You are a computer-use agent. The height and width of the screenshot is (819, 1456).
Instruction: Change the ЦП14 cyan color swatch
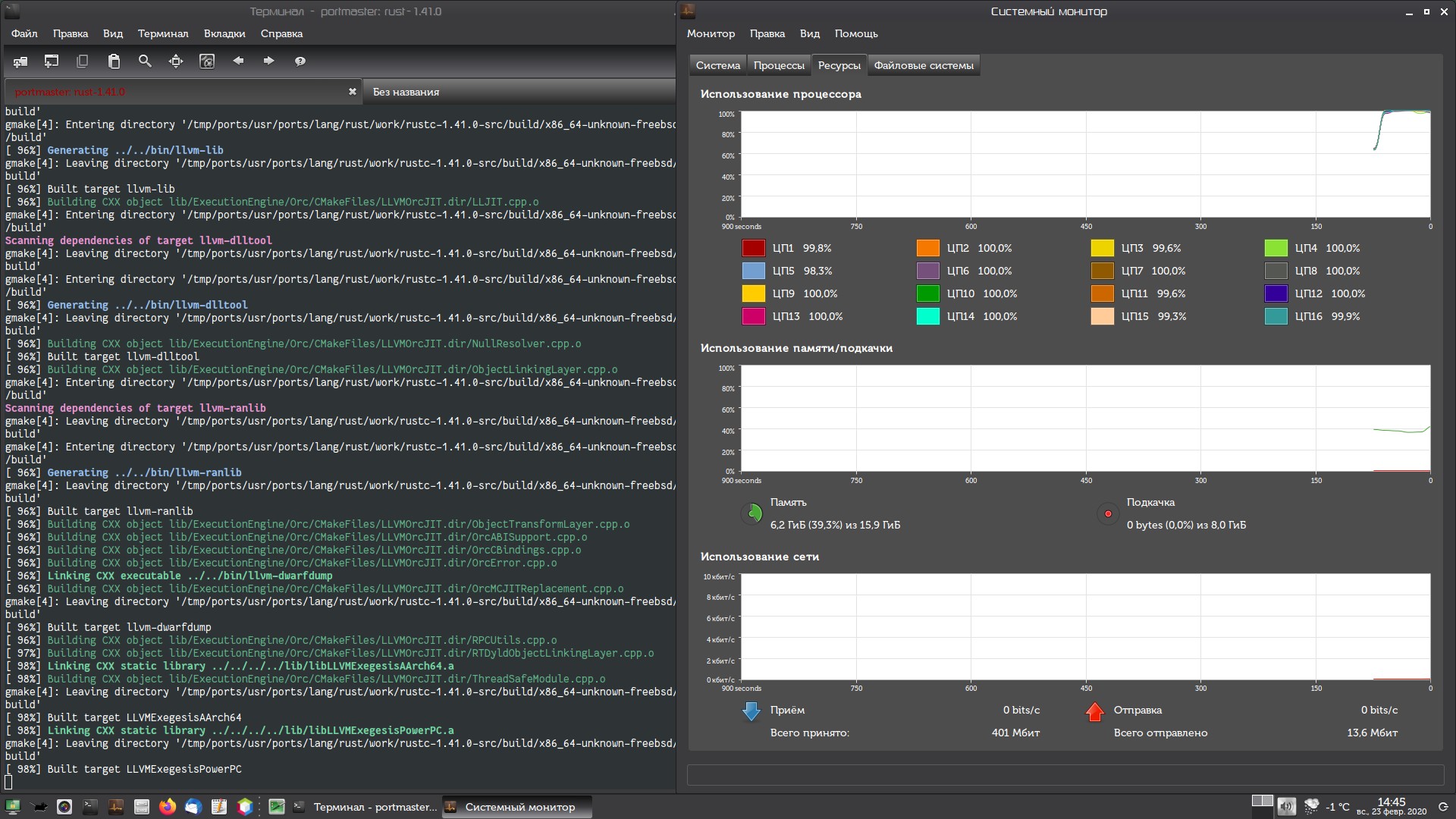tap(927, 316)
